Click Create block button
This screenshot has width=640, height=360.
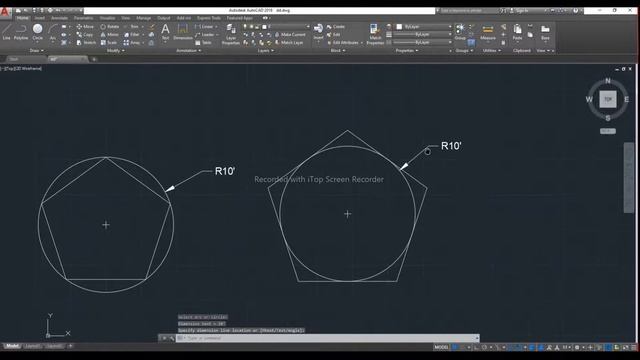tap(336, 27)
